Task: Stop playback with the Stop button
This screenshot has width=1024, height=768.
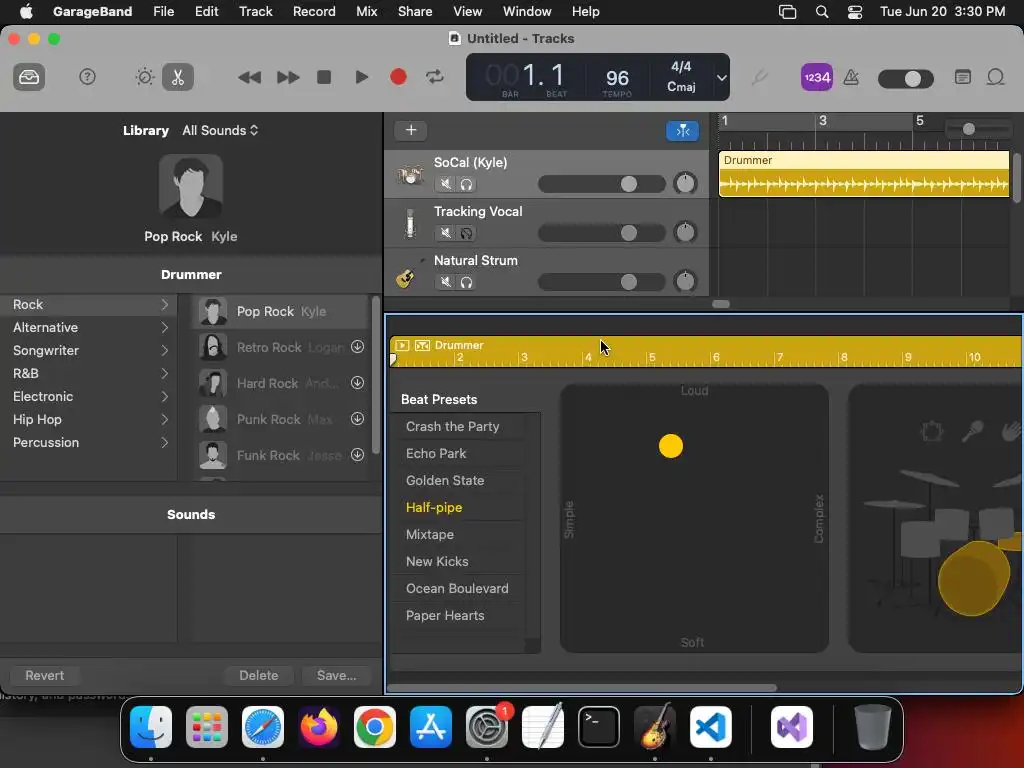Action: (324, 77)
